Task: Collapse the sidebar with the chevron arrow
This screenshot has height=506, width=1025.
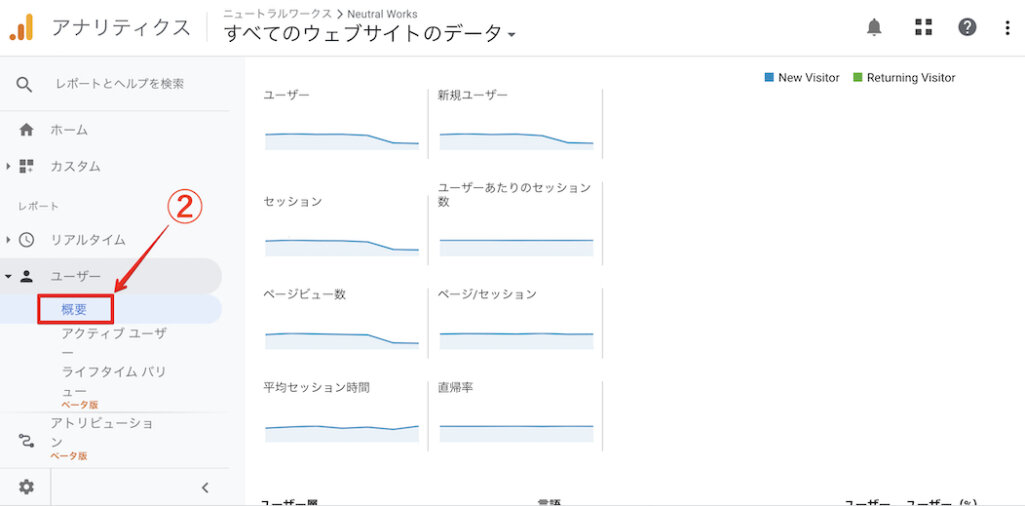Action: 205,488
